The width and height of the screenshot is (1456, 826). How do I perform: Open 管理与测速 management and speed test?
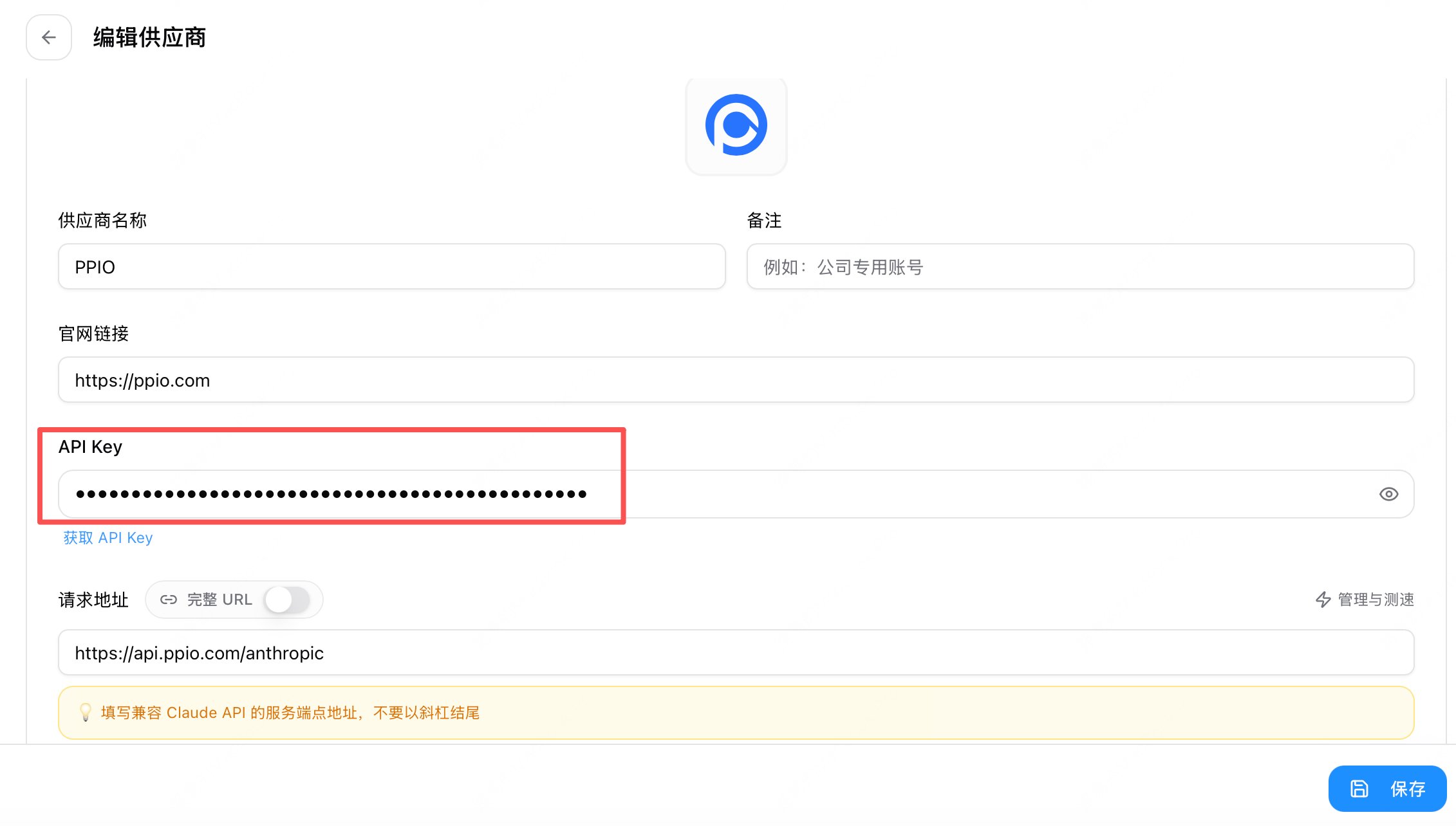[x=1365, y=600]
